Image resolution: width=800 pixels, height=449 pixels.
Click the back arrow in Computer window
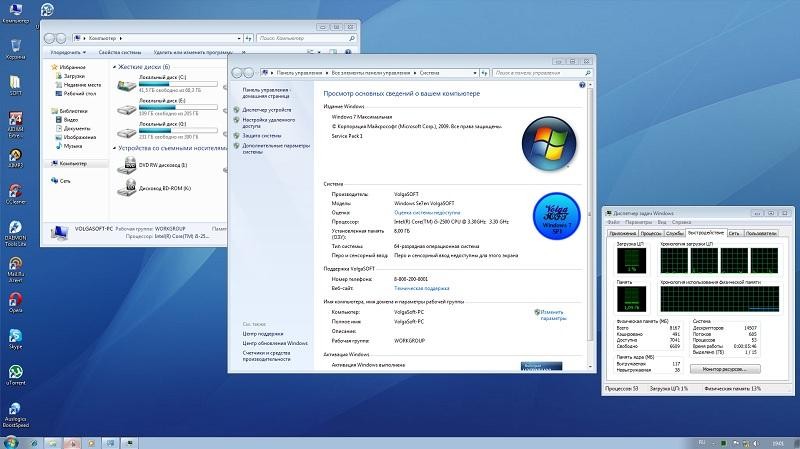[x=49, y=38]
